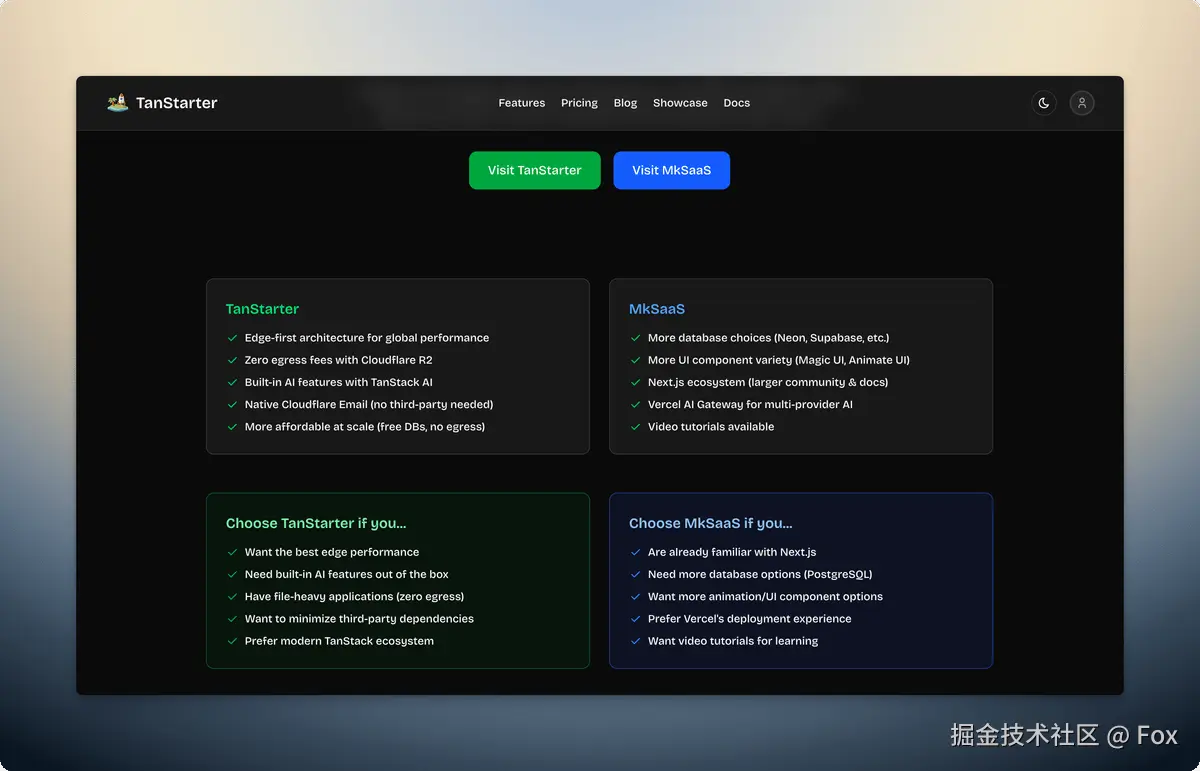Viewport: 1200px width, 771px height.
Task: Click checkmark beside minimize third-party dependencies
Action: click(232, 619)
